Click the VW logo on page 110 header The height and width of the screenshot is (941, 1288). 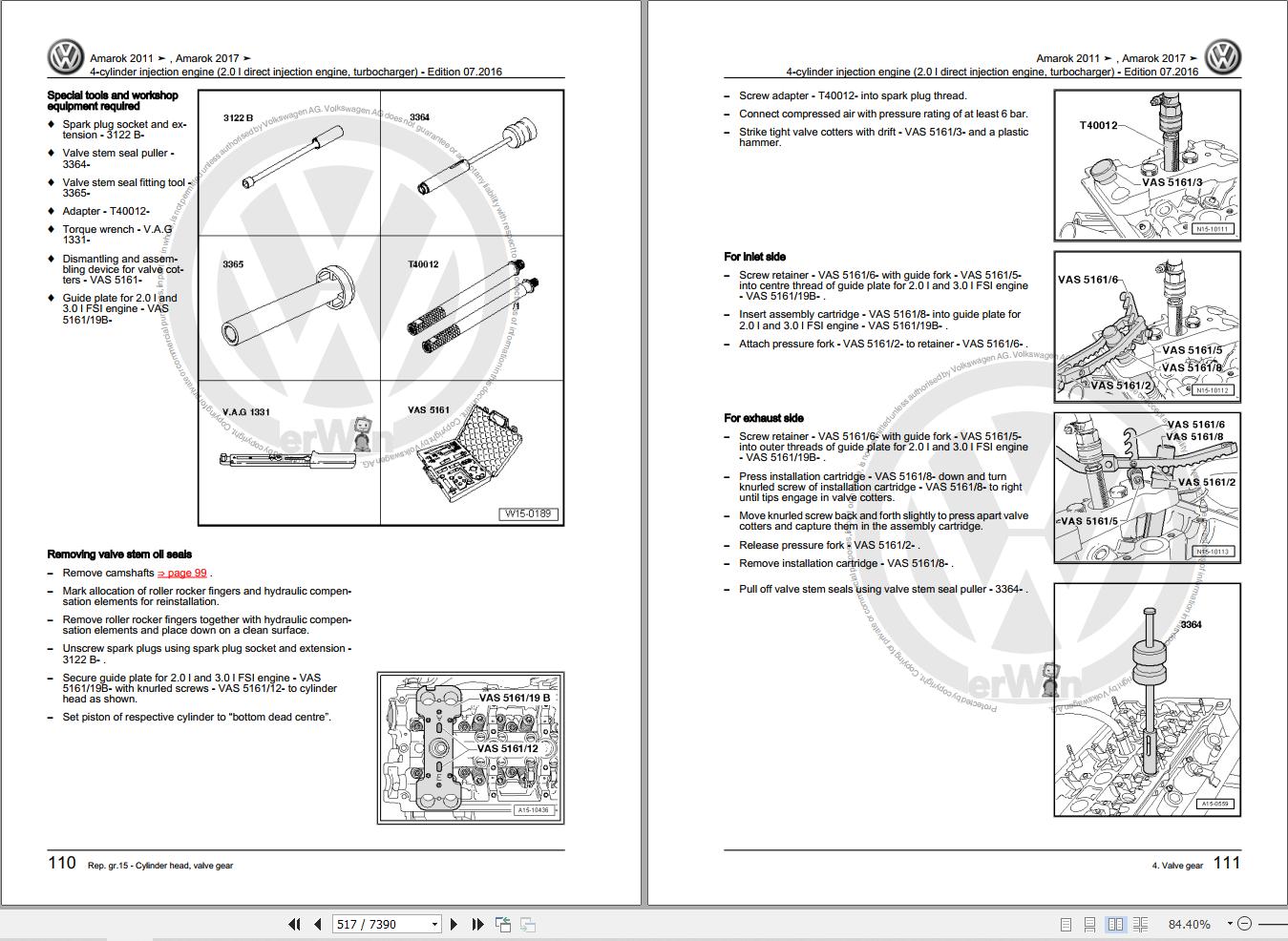click(x=65, y=57)
